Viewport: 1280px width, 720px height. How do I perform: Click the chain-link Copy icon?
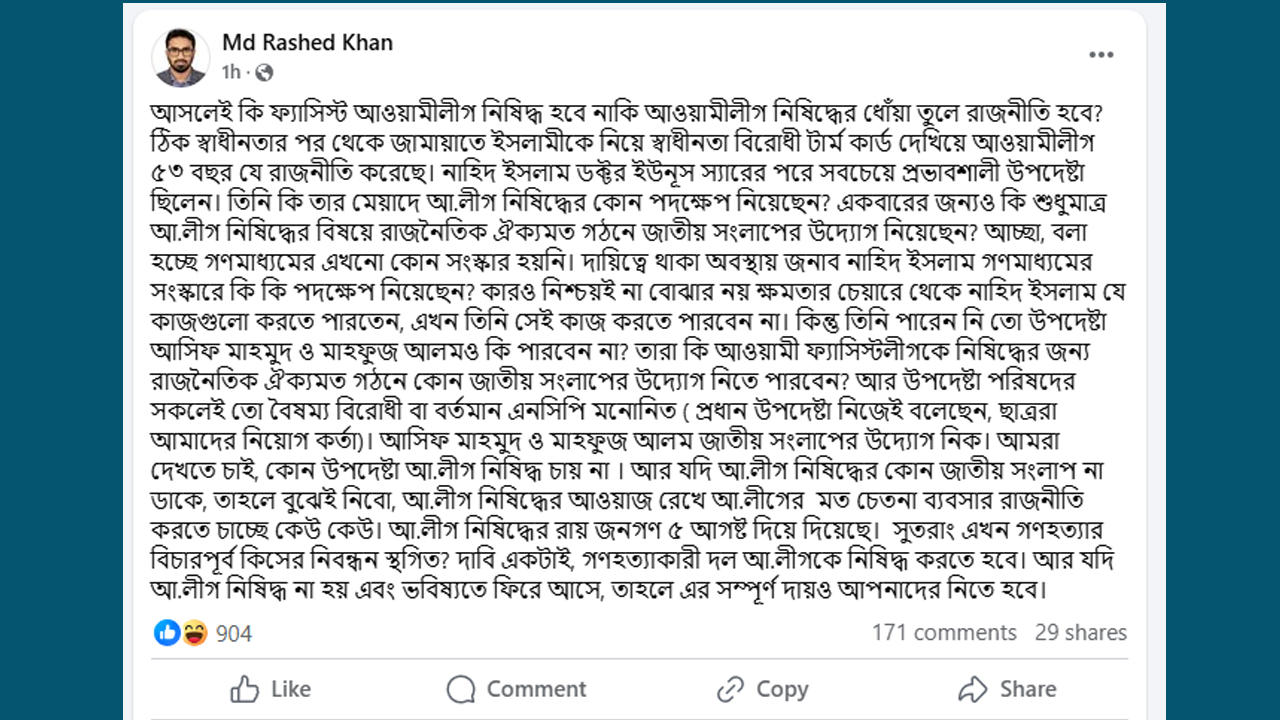coord(731,689)
